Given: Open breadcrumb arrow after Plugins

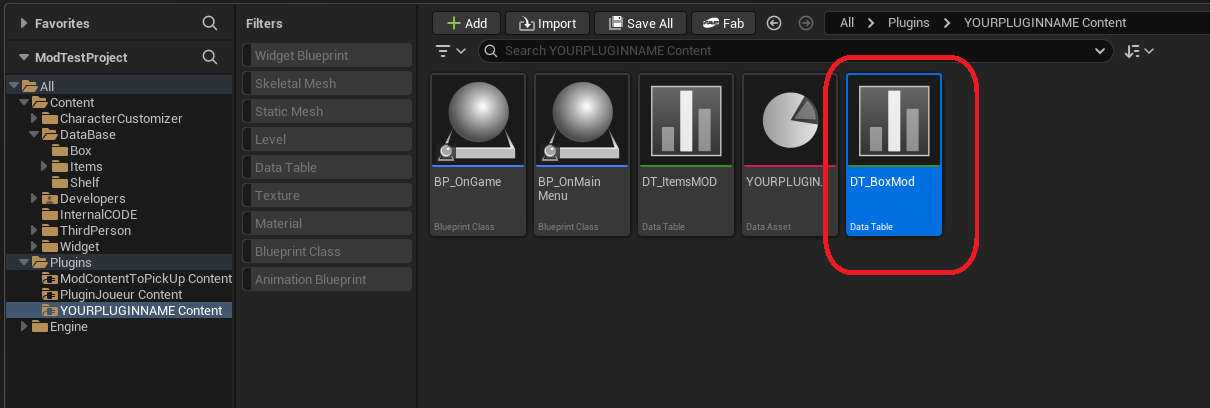Looking at the screenshot, I should click(946, 23).
